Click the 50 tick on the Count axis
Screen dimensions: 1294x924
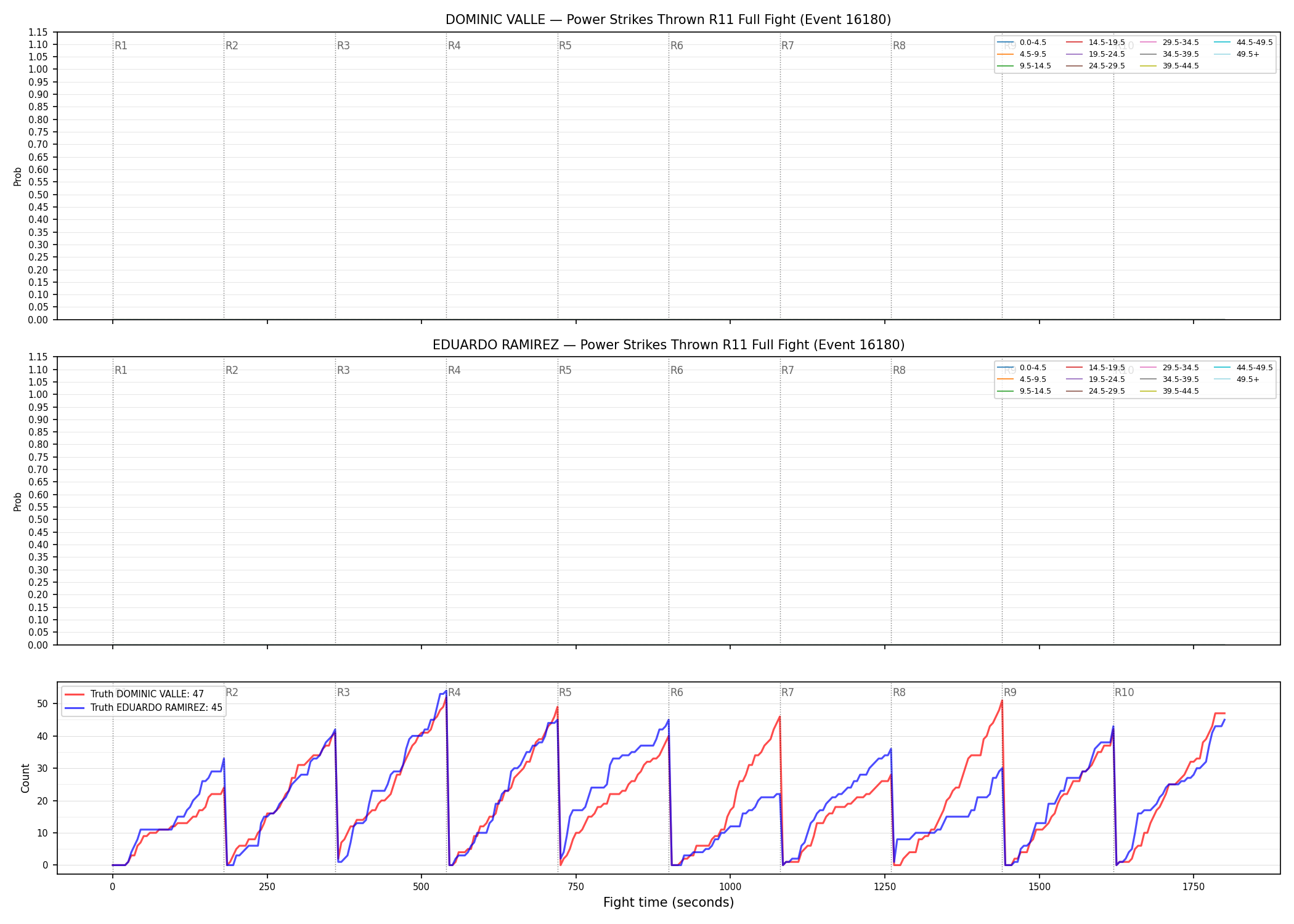[43, 704]
